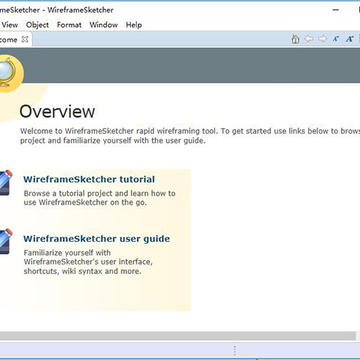Image resolution: width=360 pixels, height=360 pixels.
Task: Close the Welcome tab
Action: coord(25,39)
